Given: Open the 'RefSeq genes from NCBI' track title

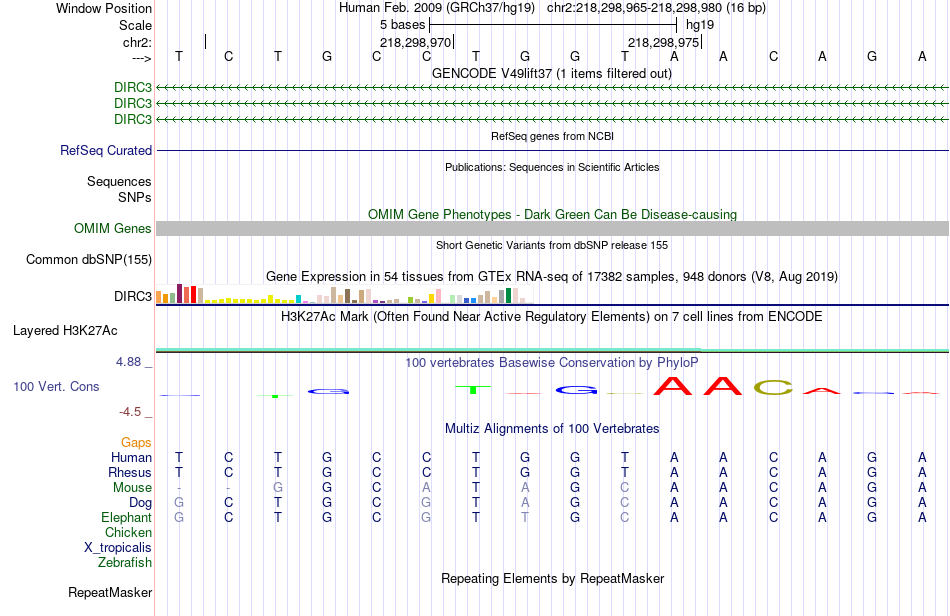Looking at the screenshot, I should pyautogui.click(x=552, y=136).
